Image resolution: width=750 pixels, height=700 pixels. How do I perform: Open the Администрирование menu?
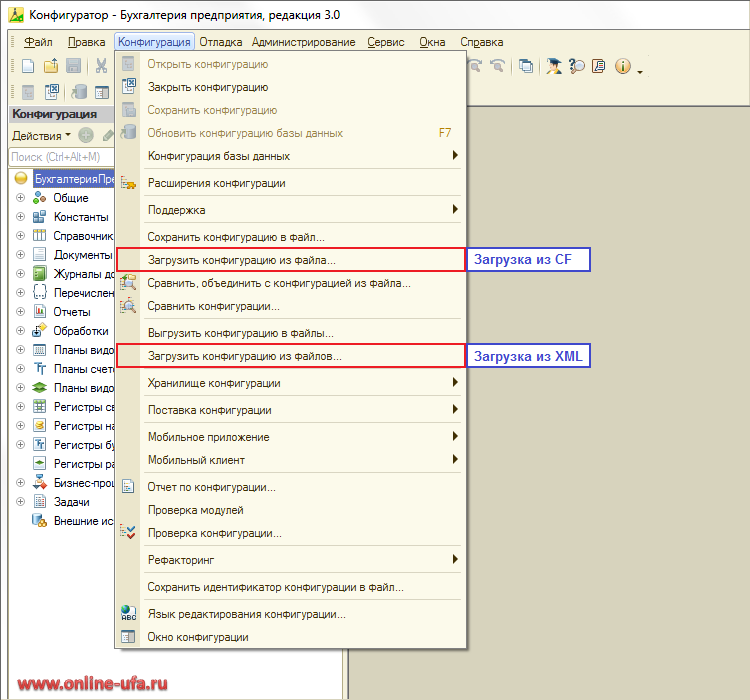(x=303, y=42)
